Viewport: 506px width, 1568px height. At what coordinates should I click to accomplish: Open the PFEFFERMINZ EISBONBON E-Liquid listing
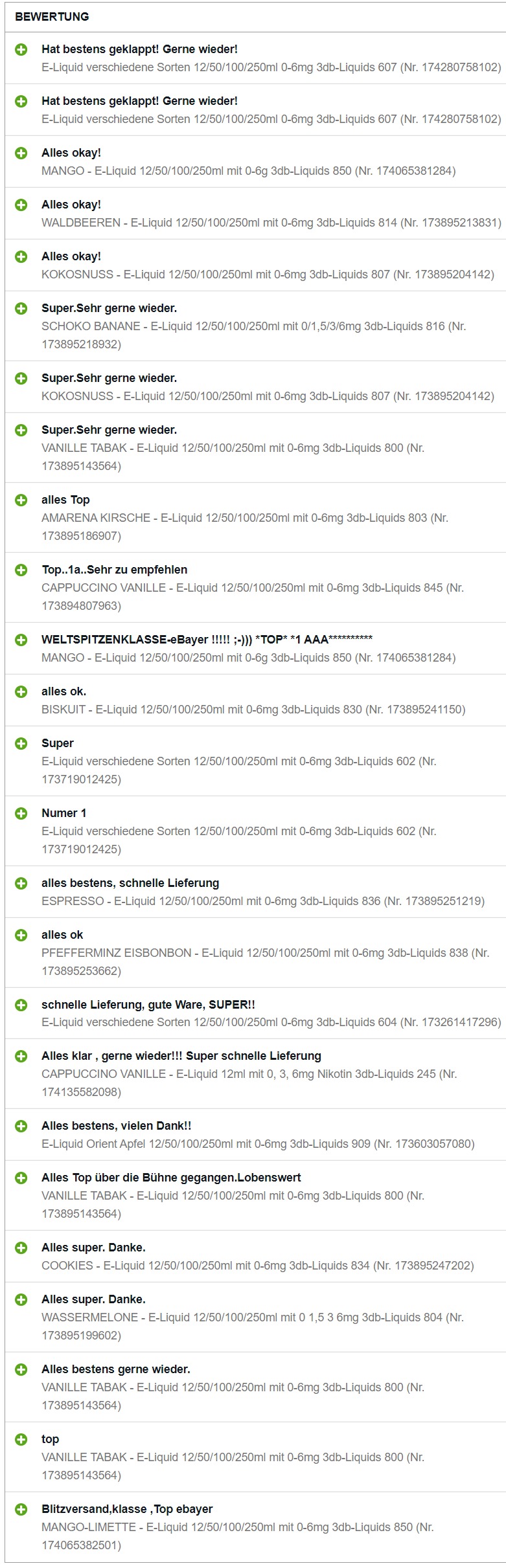tap(265, 962)
